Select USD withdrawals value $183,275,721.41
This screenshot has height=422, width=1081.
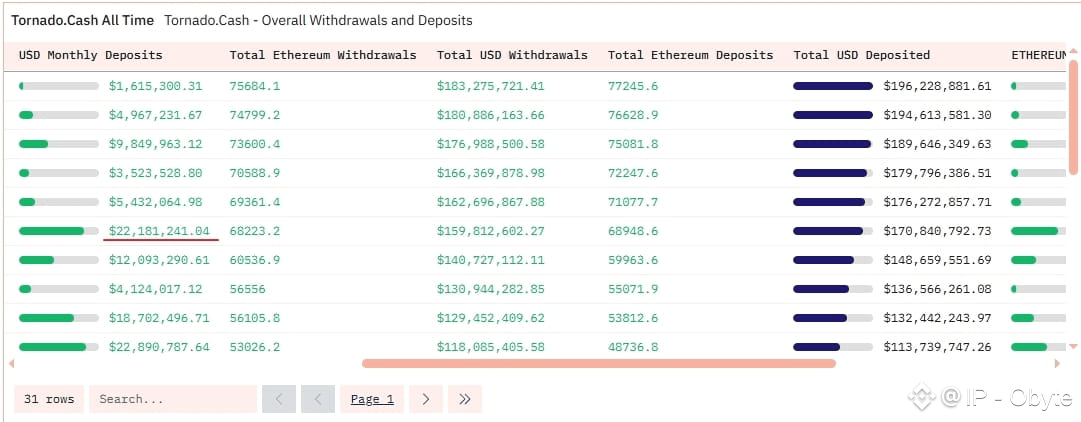tap(491, 86)
